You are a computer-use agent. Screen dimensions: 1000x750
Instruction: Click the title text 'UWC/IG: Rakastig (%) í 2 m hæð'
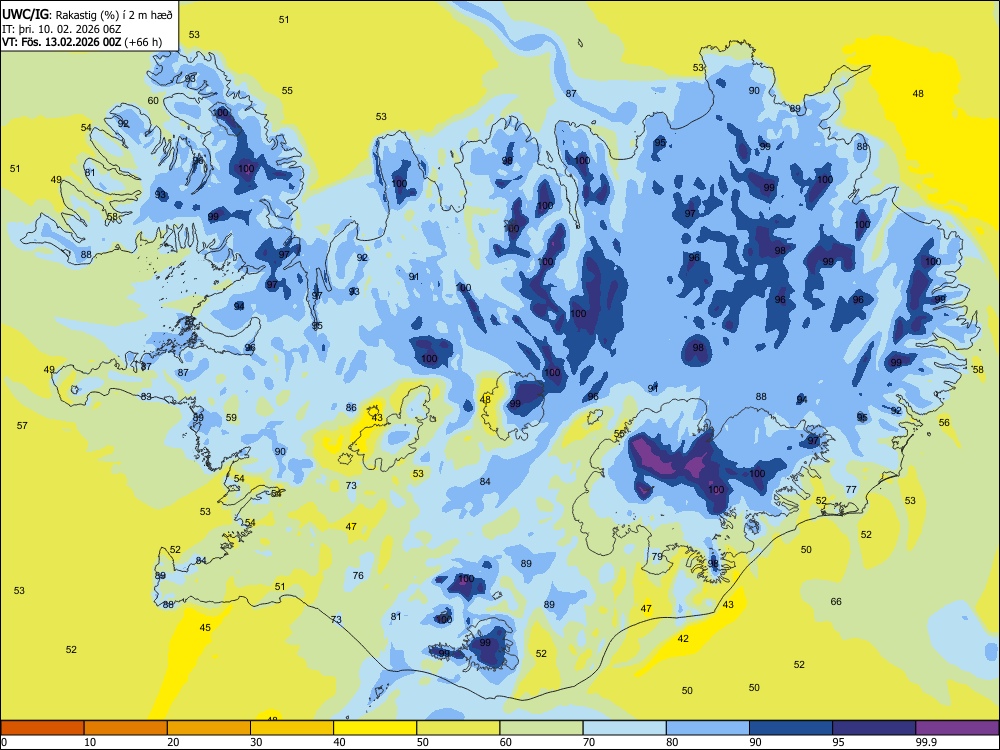pos(87,14)
